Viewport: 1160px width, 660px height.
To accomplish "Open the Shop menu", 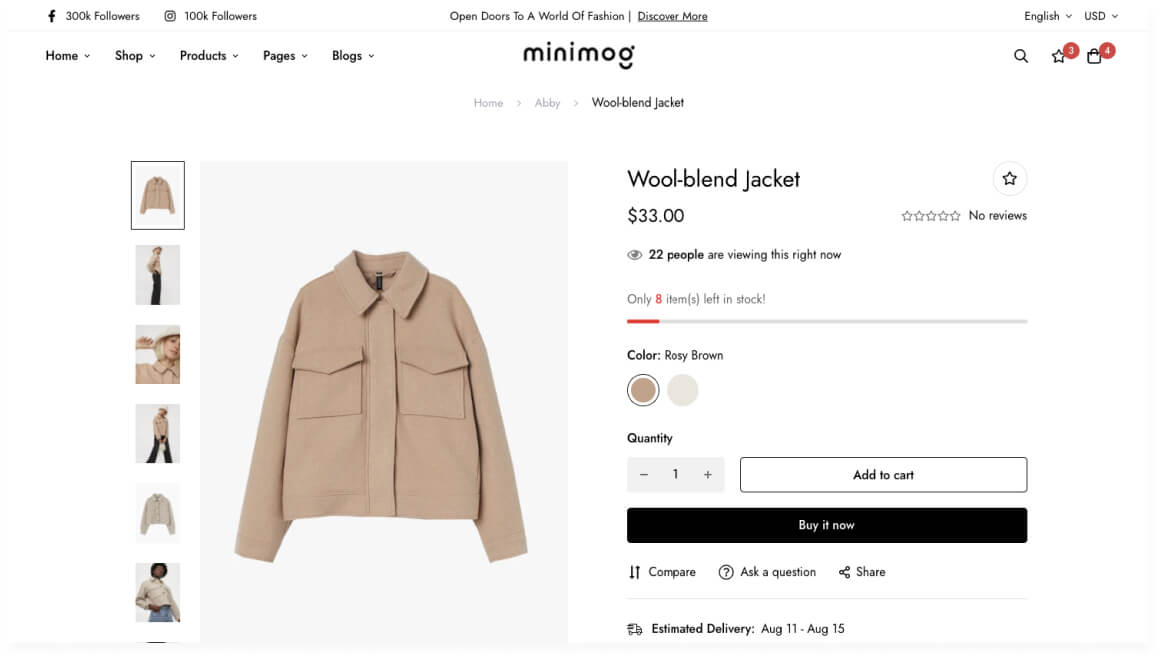I will click(x=135, y=55).
